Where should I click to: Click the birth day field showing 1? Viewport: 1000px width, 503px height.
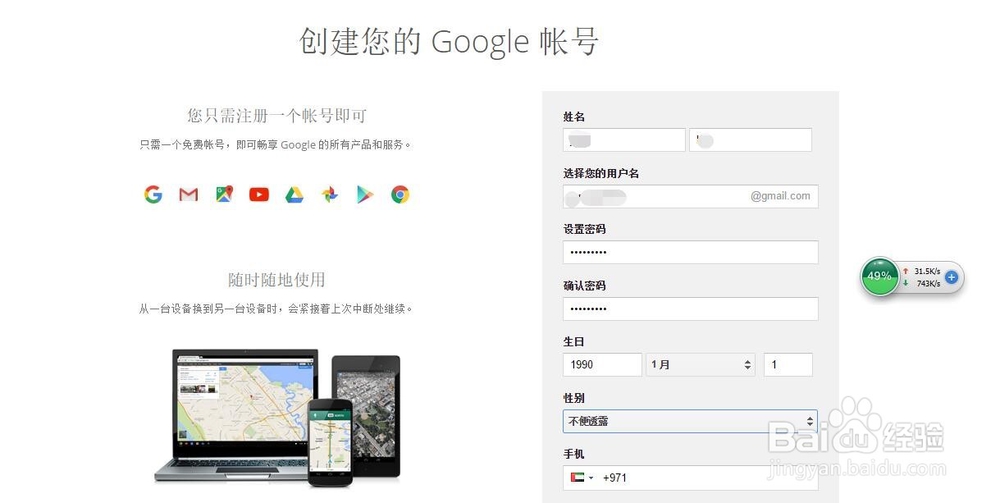click(x=788, y=365)
